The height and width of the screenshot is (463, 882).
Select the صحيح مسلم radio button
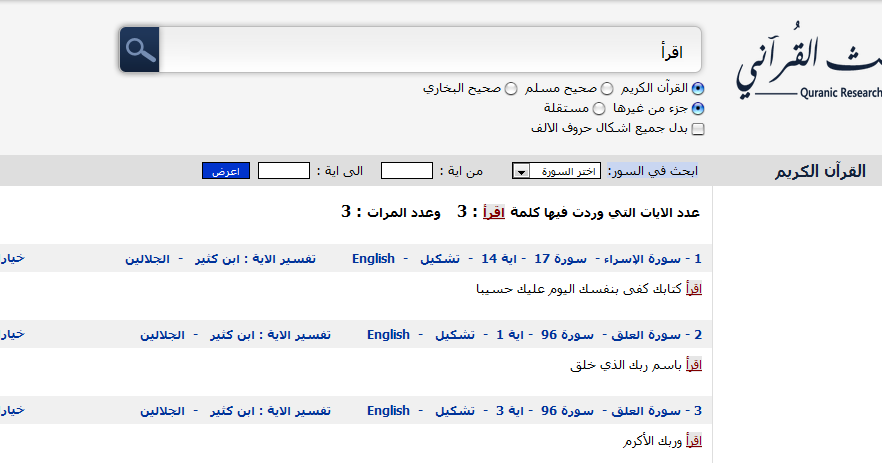pyautogui.click(x=607, y=89)
